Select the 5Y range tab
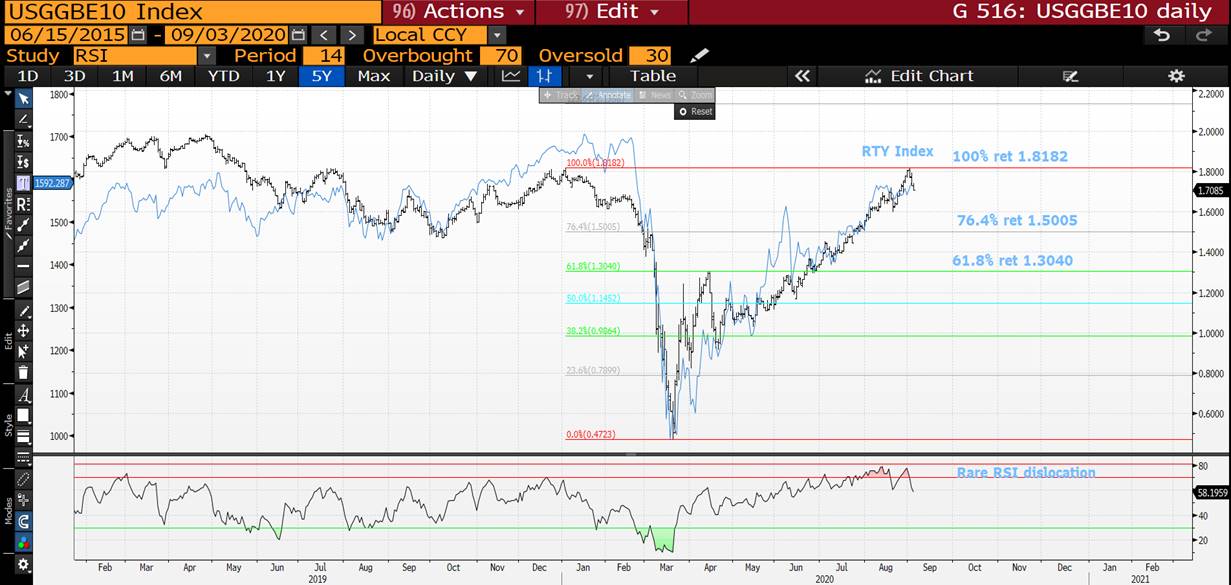Image resolution: width=1231 pixels, height=585 pixels. (321, 76)
